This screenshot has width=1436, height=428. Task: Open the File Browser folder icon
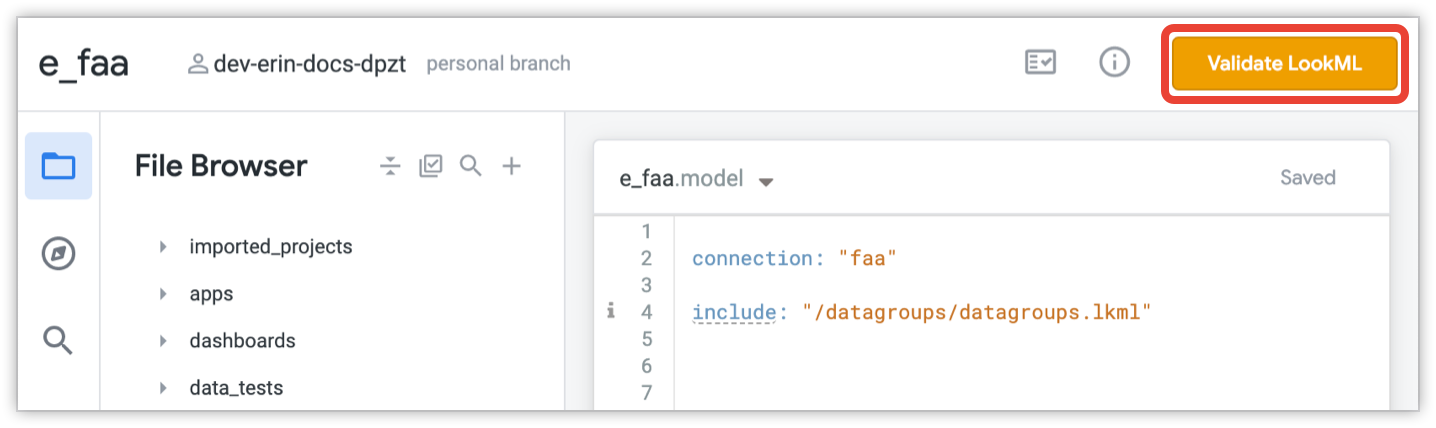58,166
